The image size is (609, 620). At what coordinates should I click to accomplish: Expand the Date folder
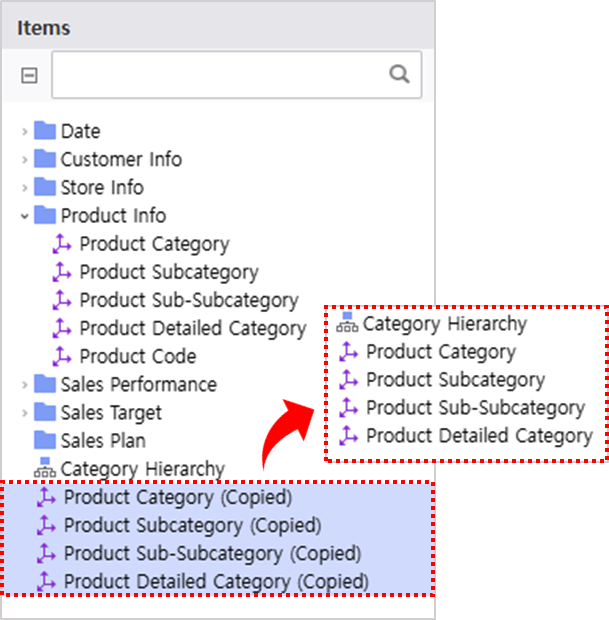[x=25, y=132]
